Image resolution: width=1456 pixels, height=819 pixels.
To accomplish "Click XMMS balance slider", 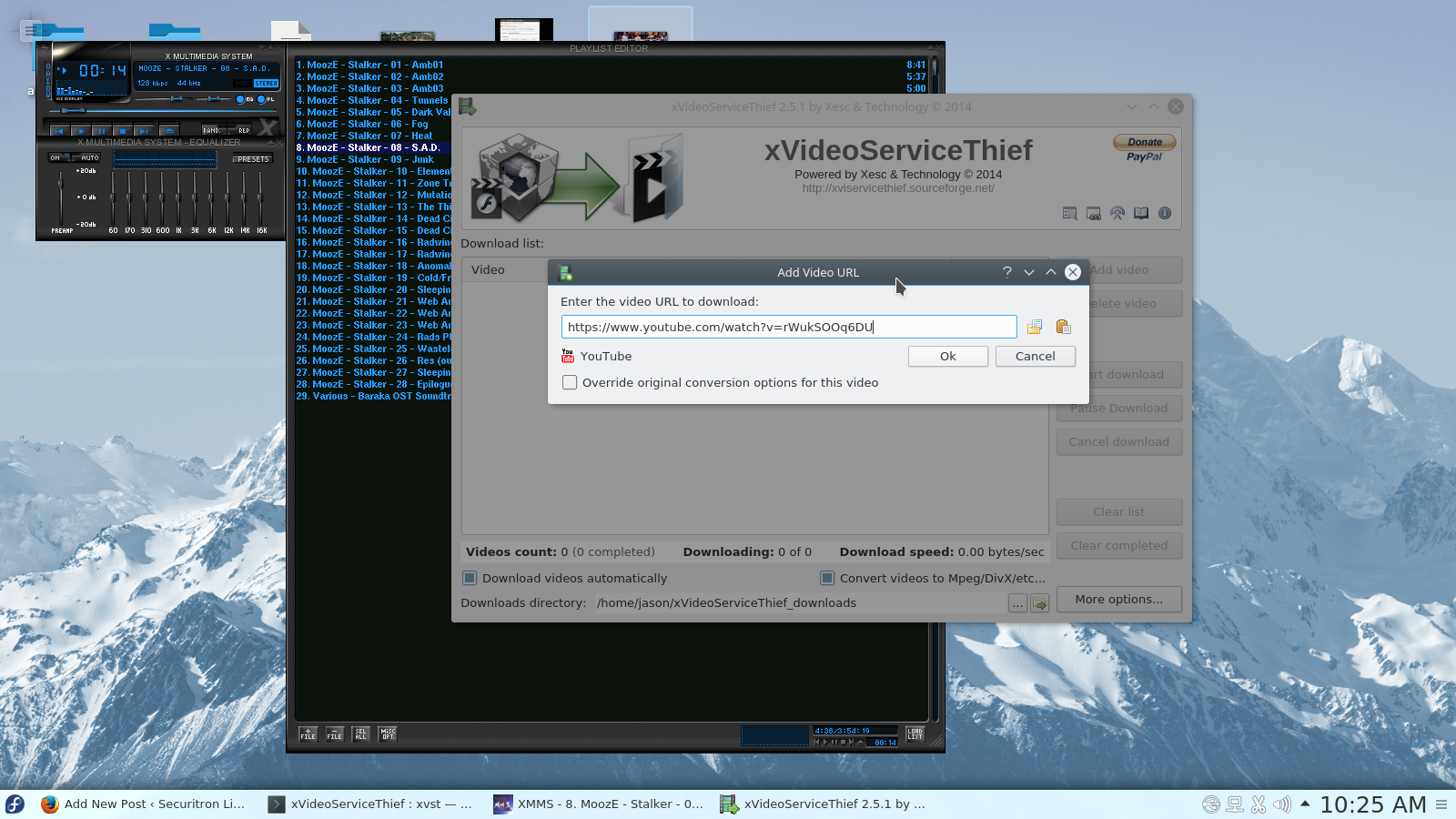I will (x=214, y=98).
